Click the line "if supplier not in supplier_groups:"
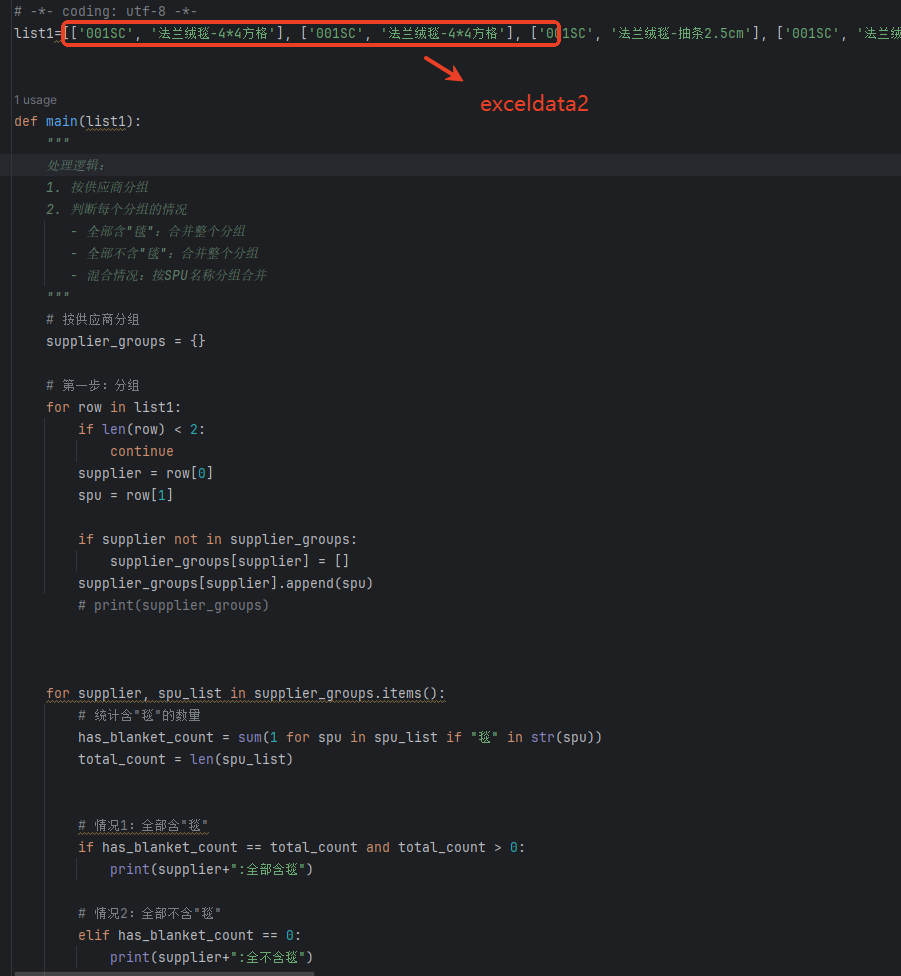The height and width of the screenshot is (976, 901). tap(217, 539)
